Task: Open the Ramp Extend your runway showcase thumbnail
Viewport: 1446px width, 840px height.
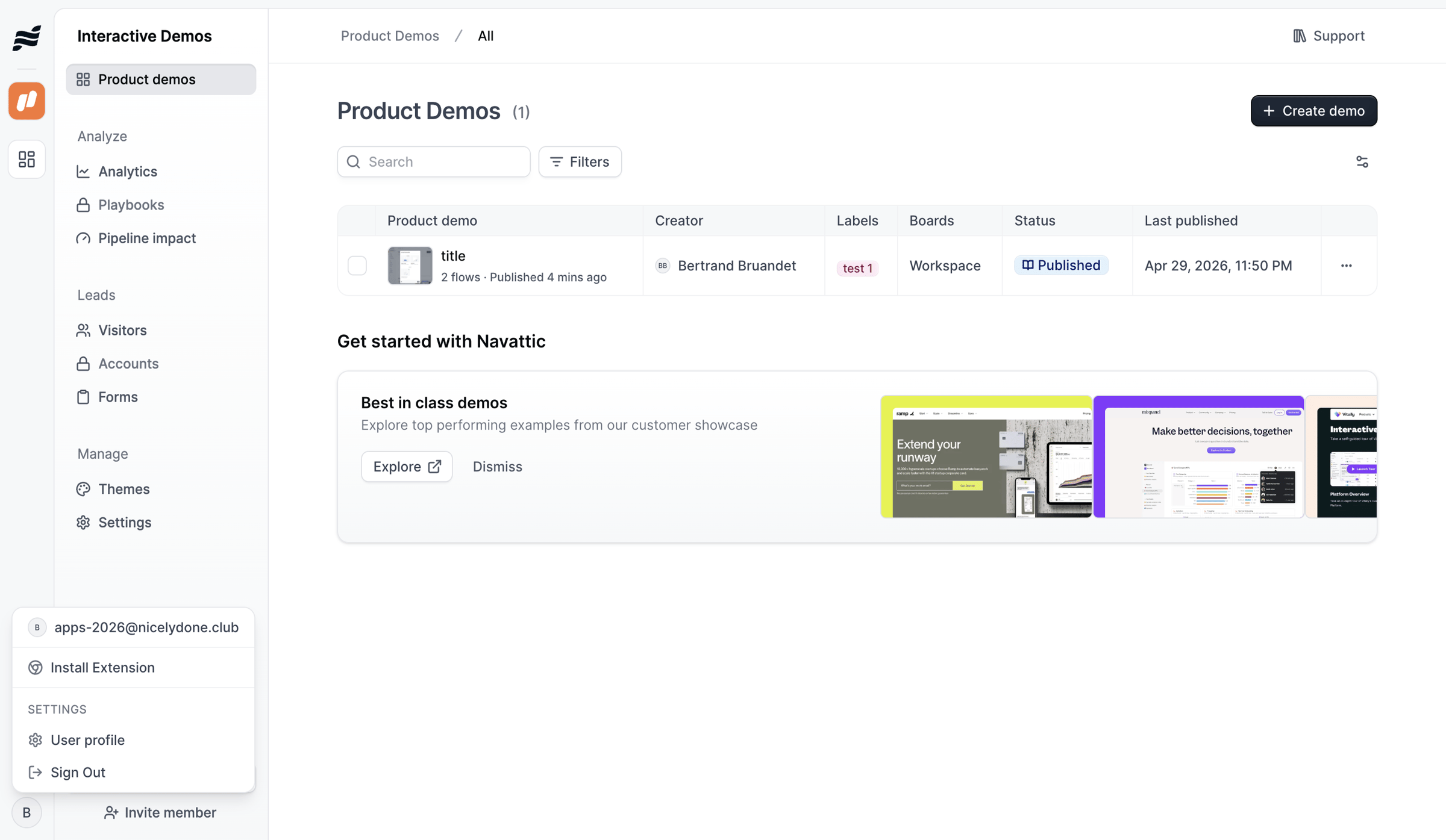Action: [986, 456]
